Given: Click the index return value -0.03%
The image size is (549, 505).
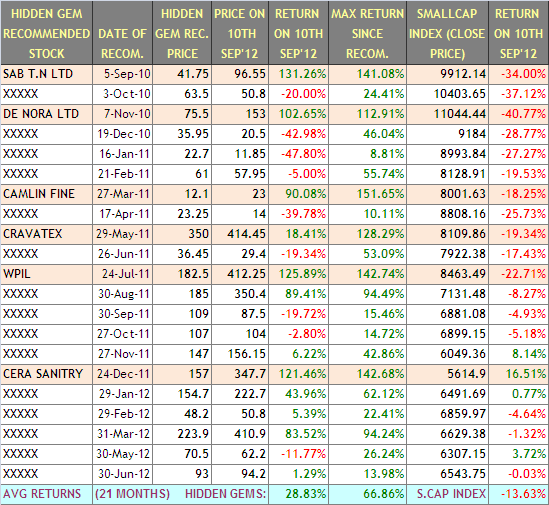Looking at the screenshot, I should (x=519, y=474).
